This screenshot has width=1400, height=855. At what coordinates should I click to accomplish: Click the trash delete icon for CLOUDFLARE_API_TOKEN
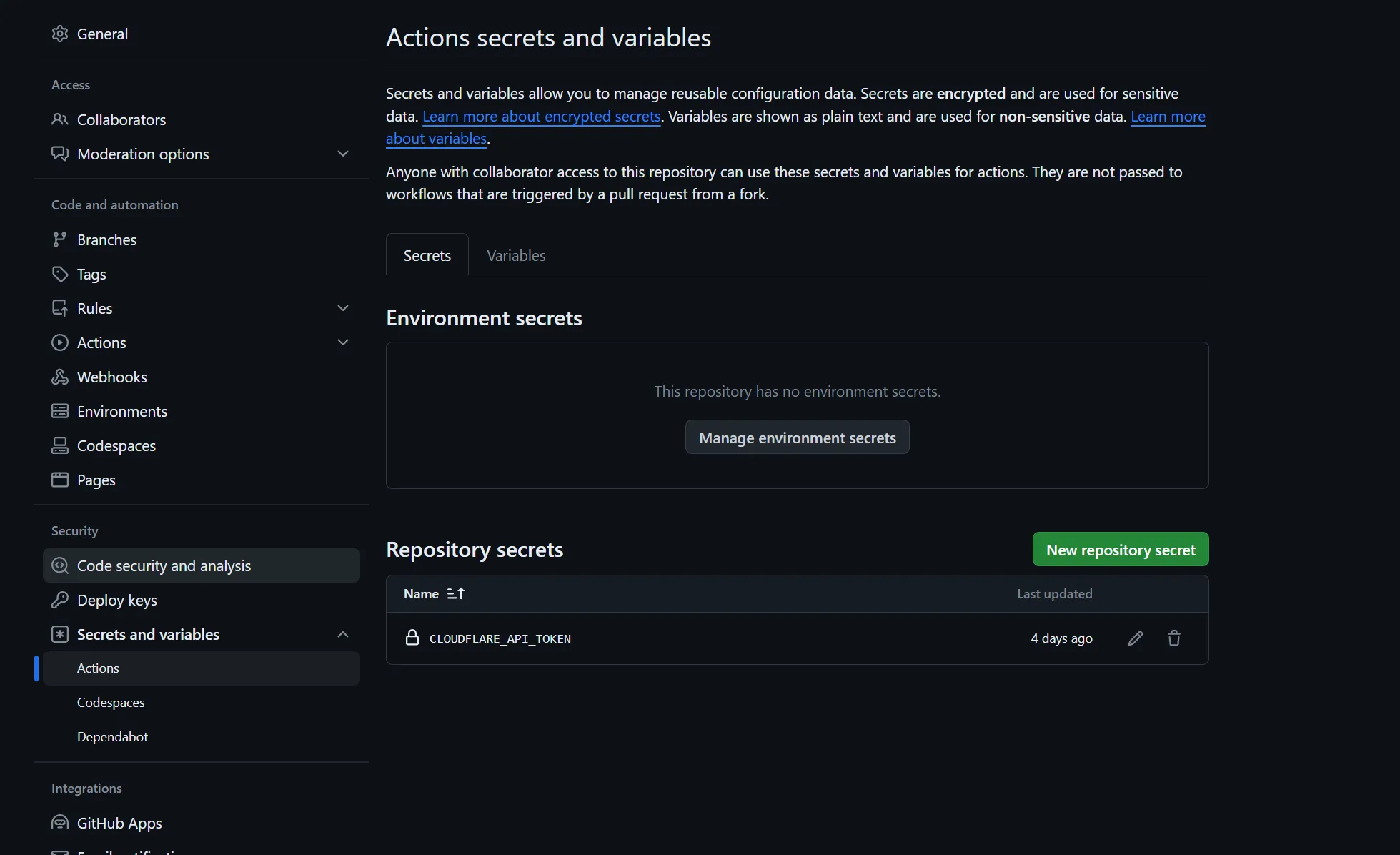coord(1173,638)
